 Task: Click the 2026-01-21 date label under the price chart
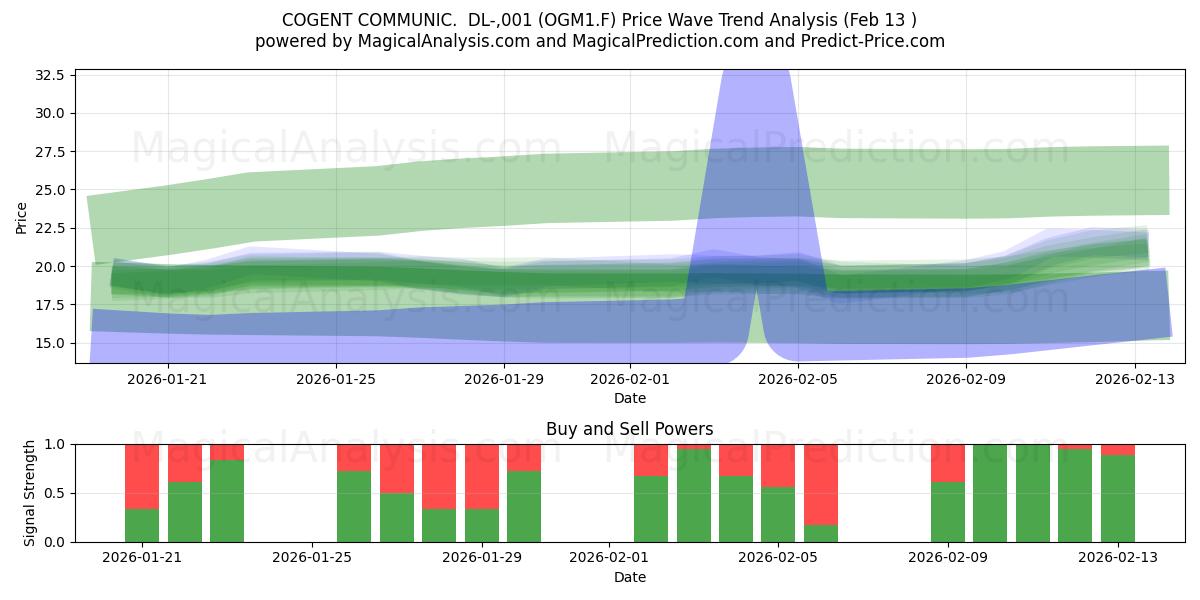coord(168,379)
